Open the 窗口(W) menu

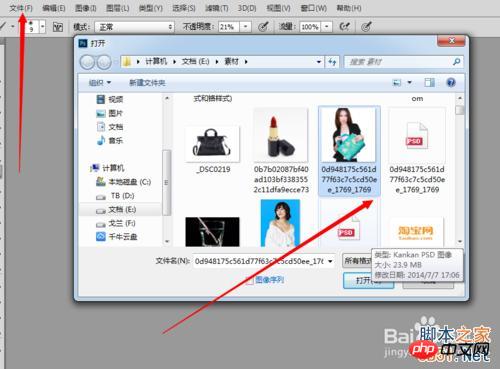pos(314,8)
